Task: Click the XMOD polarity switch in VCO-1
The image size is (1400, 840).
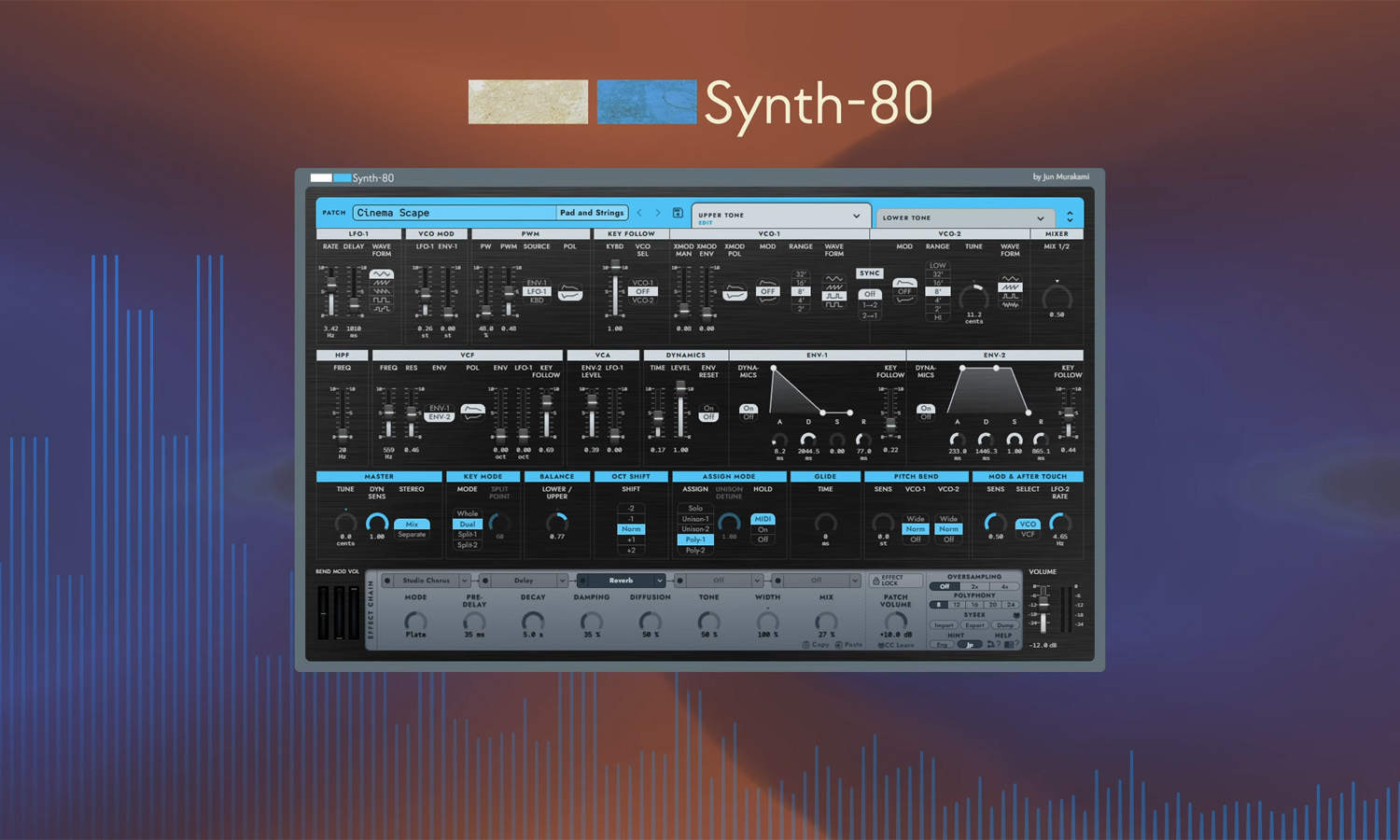Action: click(735, 294)
